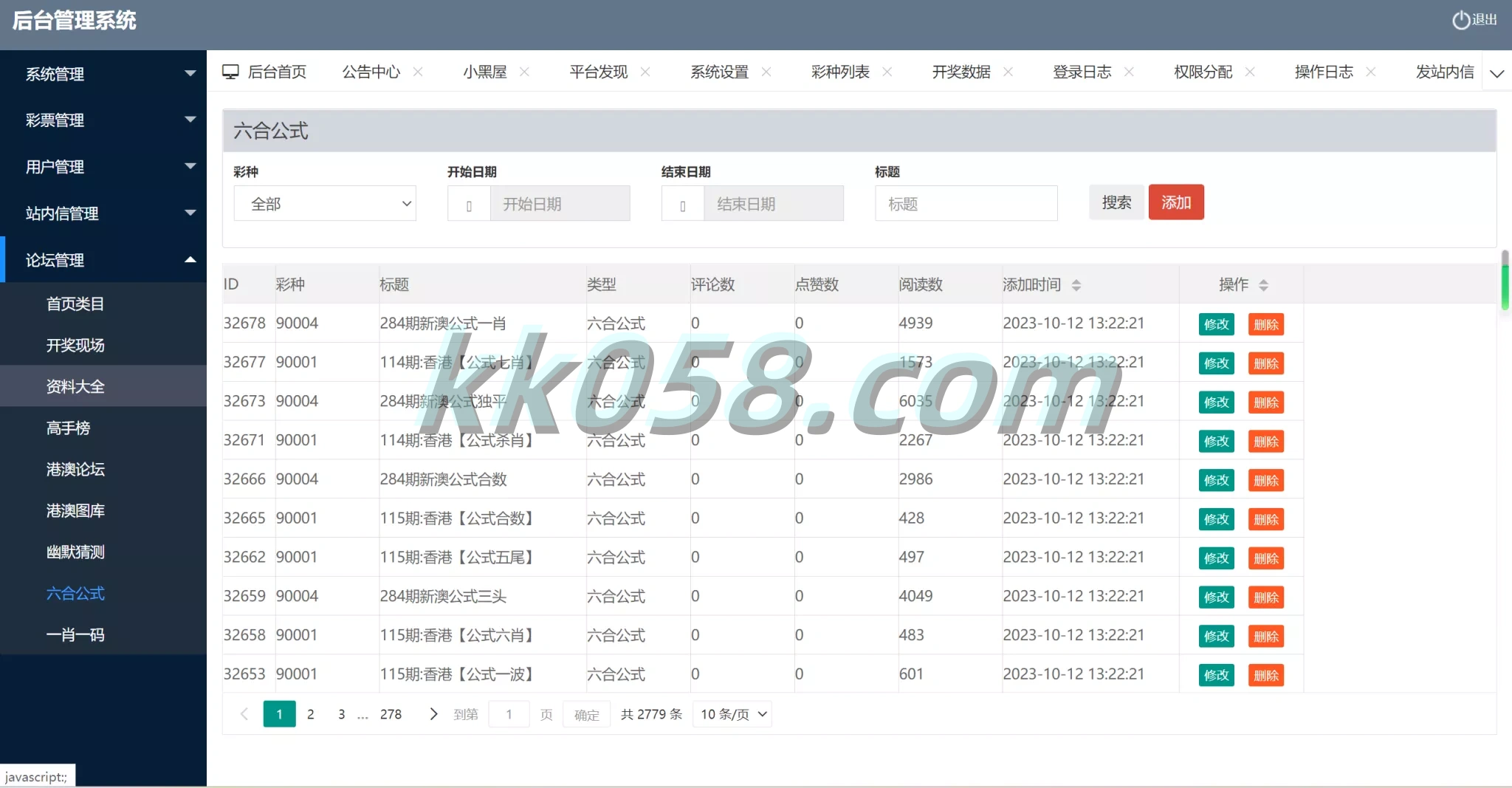Image resolution: width=1512 pixels, height=788 pixels.
Task: Click the page number jump input
Action: 509,714
